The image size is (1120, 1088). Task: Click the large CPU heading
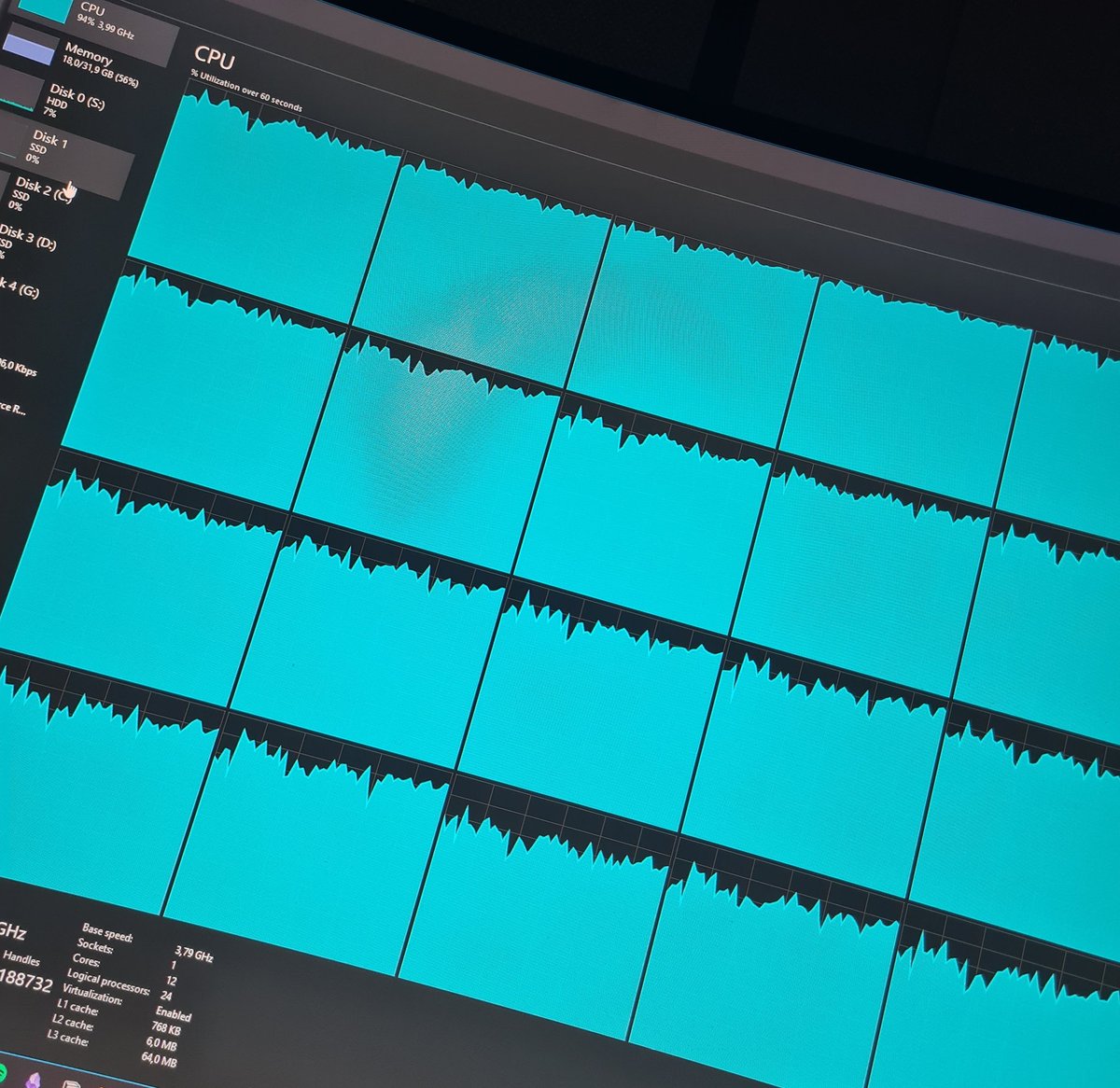pyautogui.click(x=215, y=58)
